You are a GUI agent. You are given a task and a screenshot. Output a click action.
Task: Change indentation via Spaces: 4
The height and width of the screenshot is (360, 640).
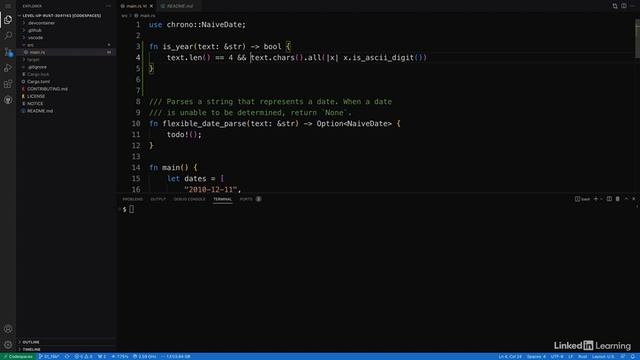[536, 357]
